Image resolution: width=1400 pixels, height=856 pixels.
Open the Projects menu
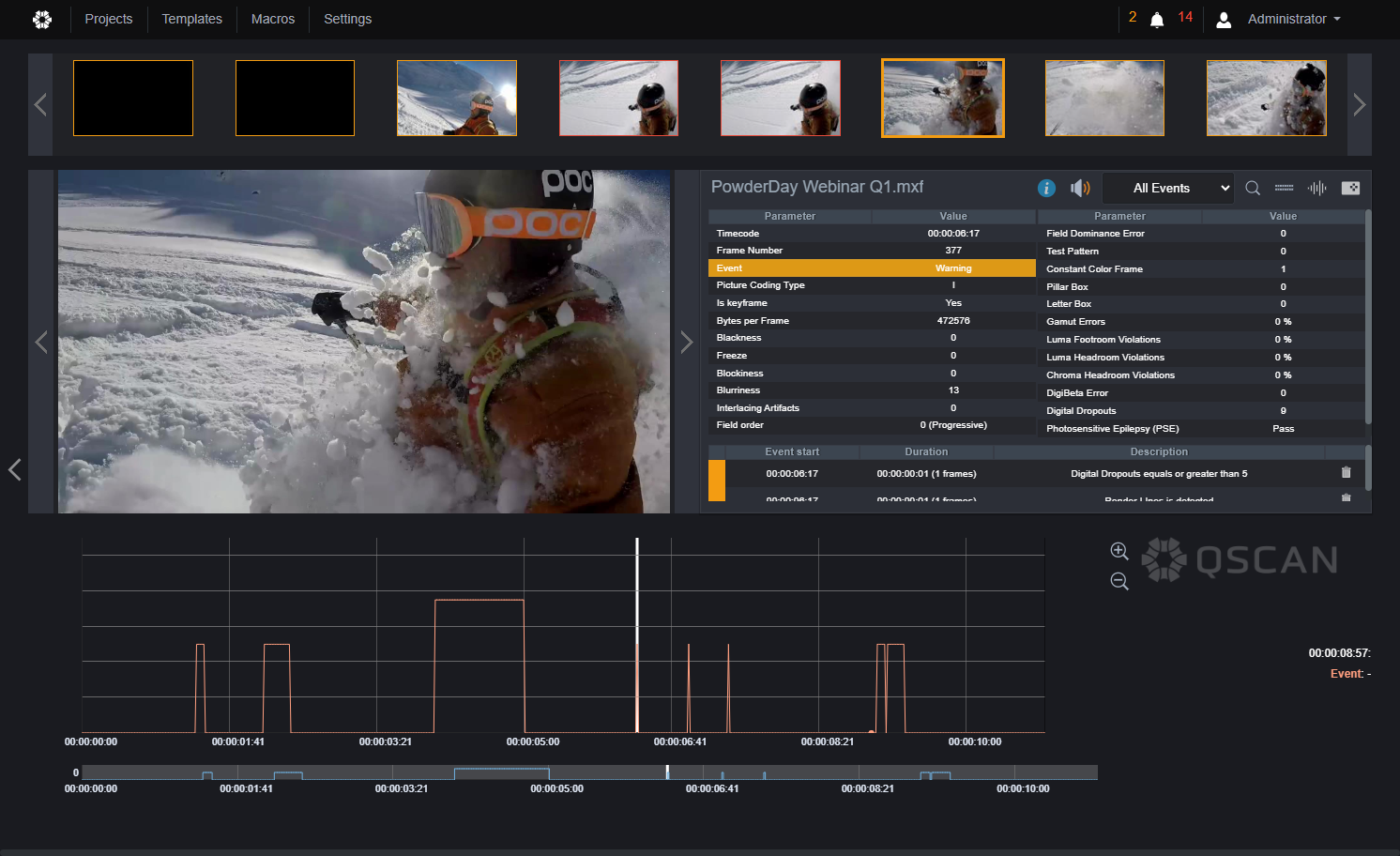(x=109, y=19)
